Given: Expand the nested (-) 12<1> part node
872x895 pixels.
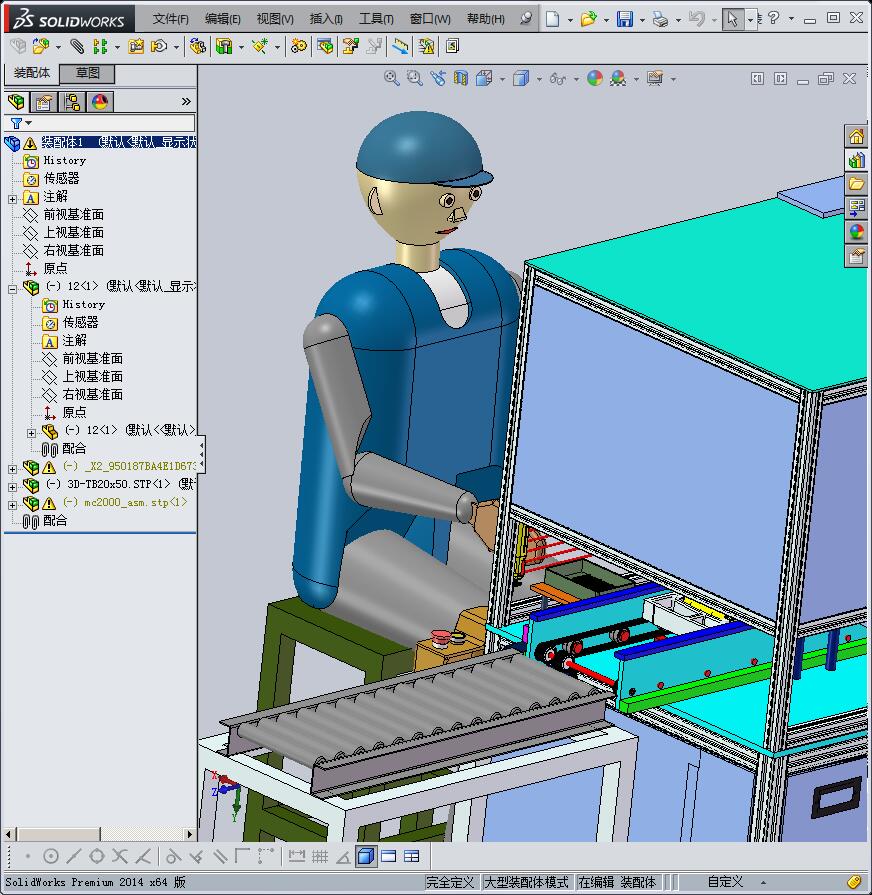Looking at the screenshot, I should pyautogui.click(x=31, y=433).
